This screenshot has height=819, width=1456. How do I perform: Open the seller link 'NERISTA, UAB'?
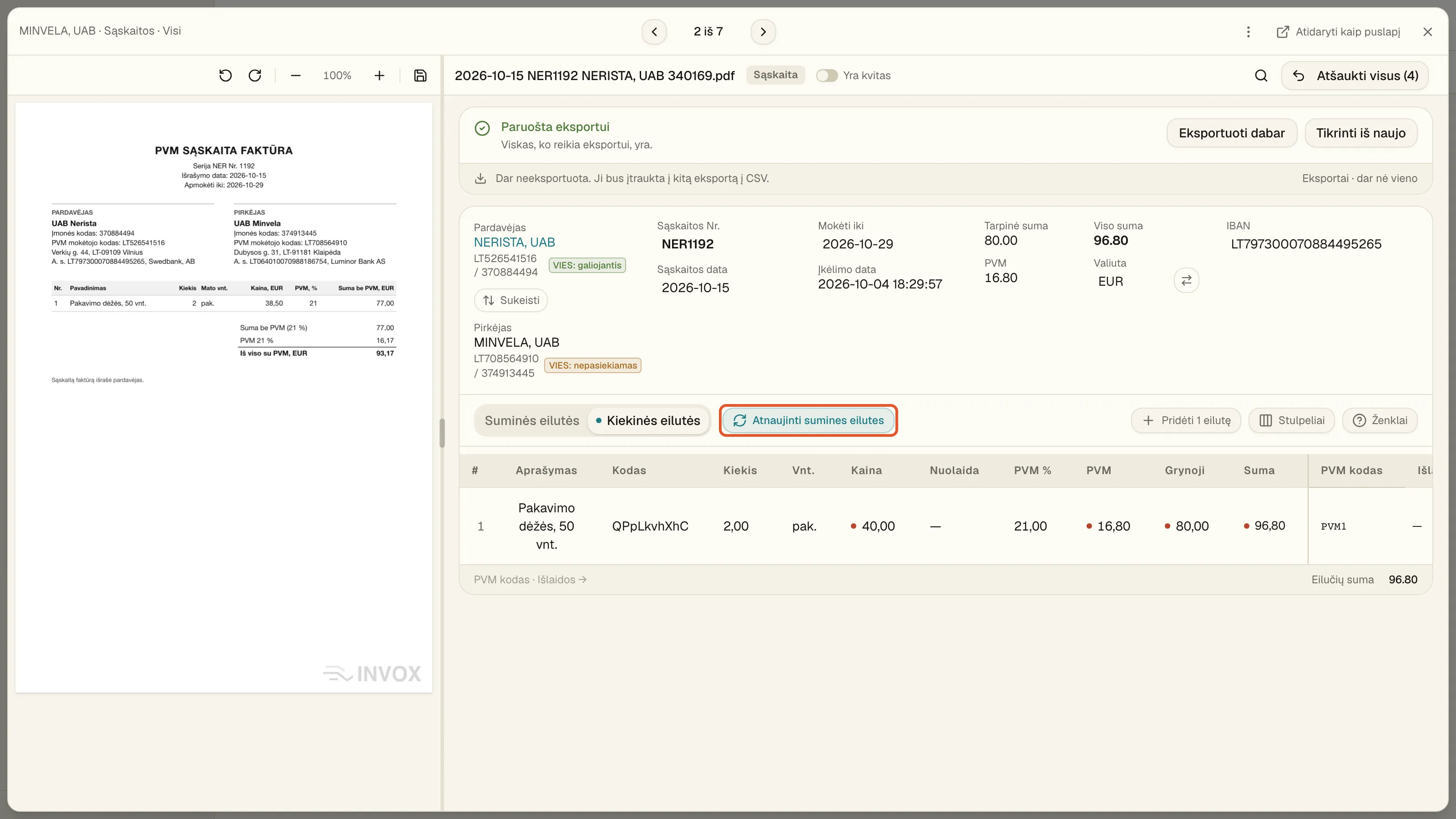coord(514,243)
